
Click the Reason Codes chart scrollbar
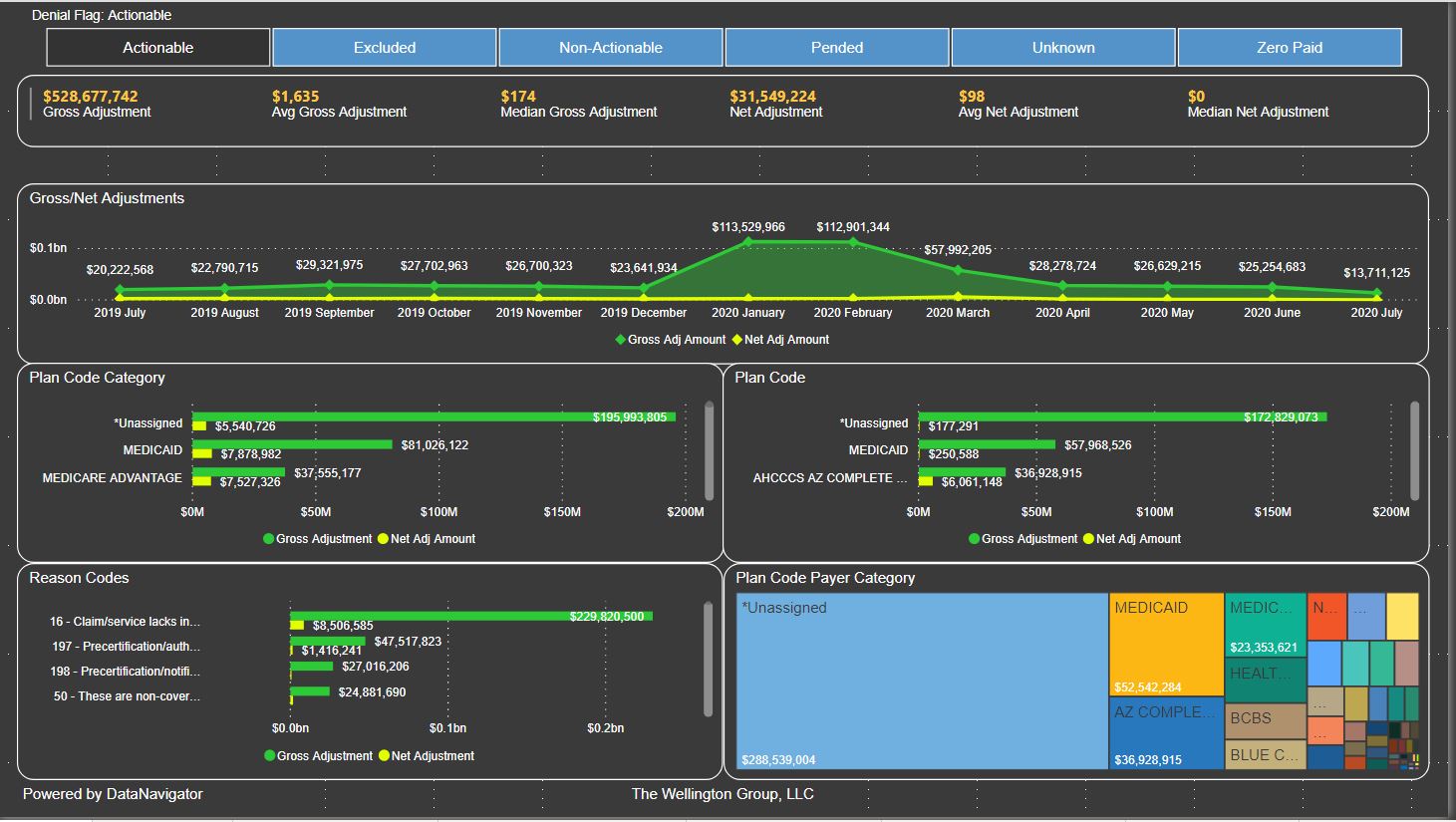pyautogui.click(x=708, y=660)
